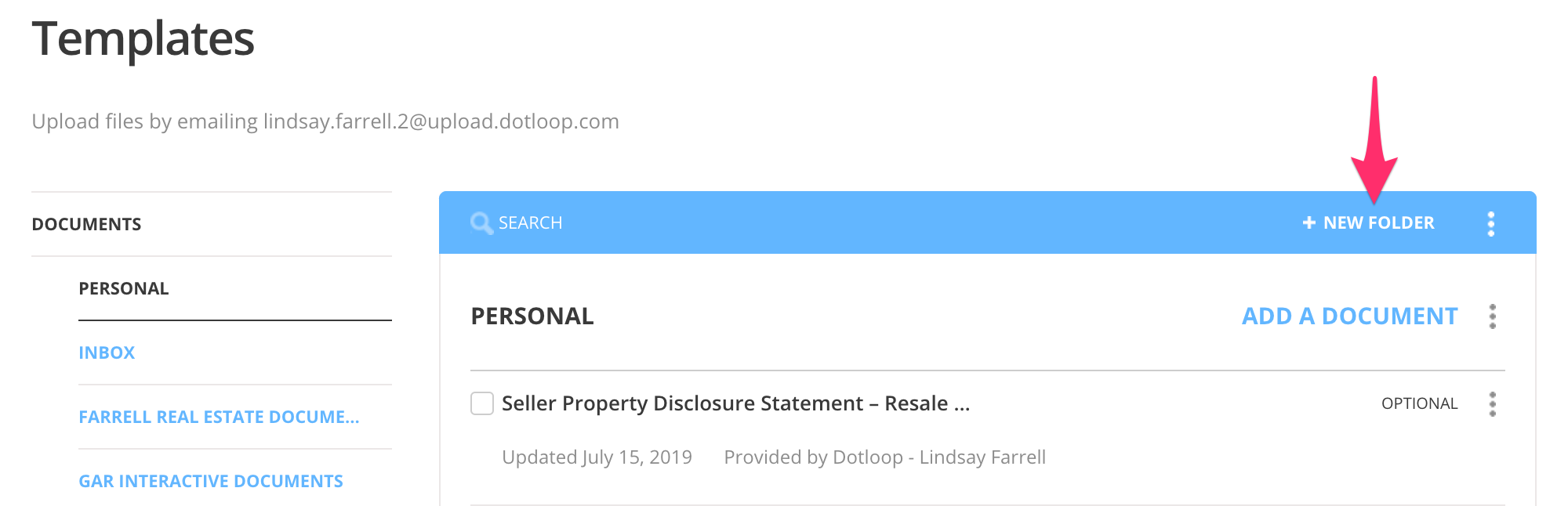Open FARRELL REAL ESTATE DOCUME... folder
1568x506 pixels.
(220, 417)
